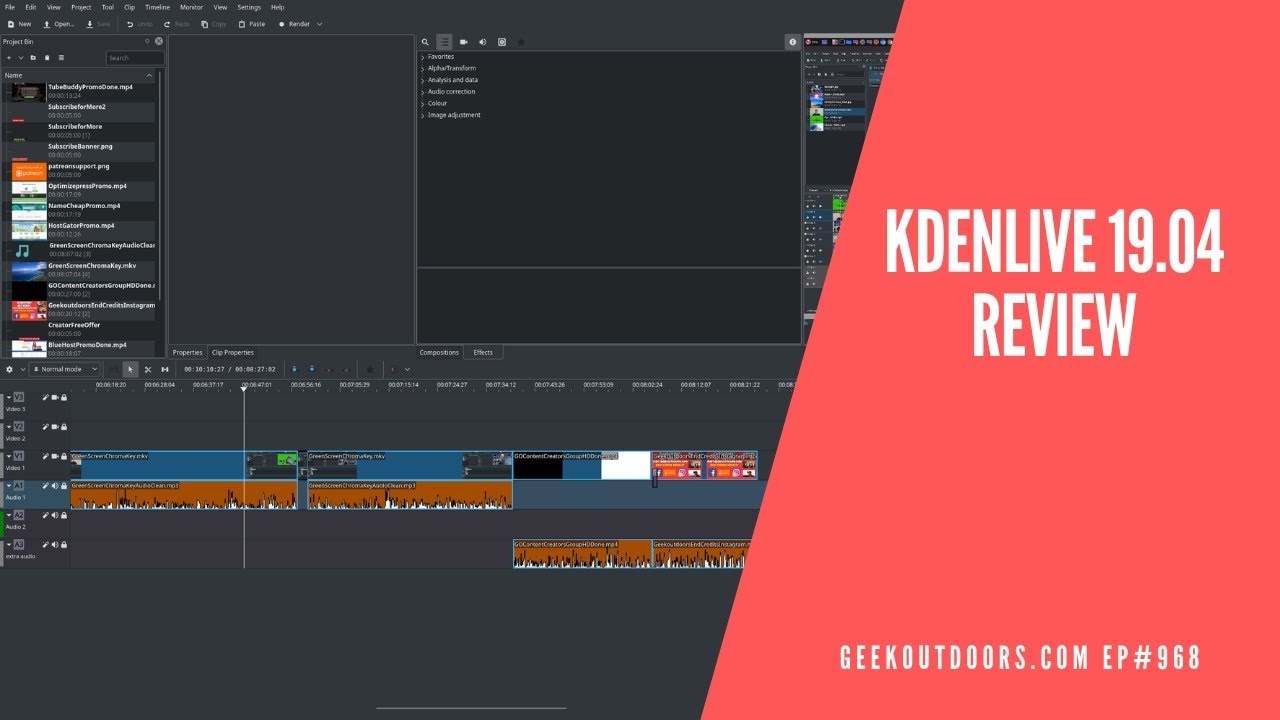This screenshot has width=1280, height=720.
Task: Open the Timeline menu
Action: click(x=158, y=7)
